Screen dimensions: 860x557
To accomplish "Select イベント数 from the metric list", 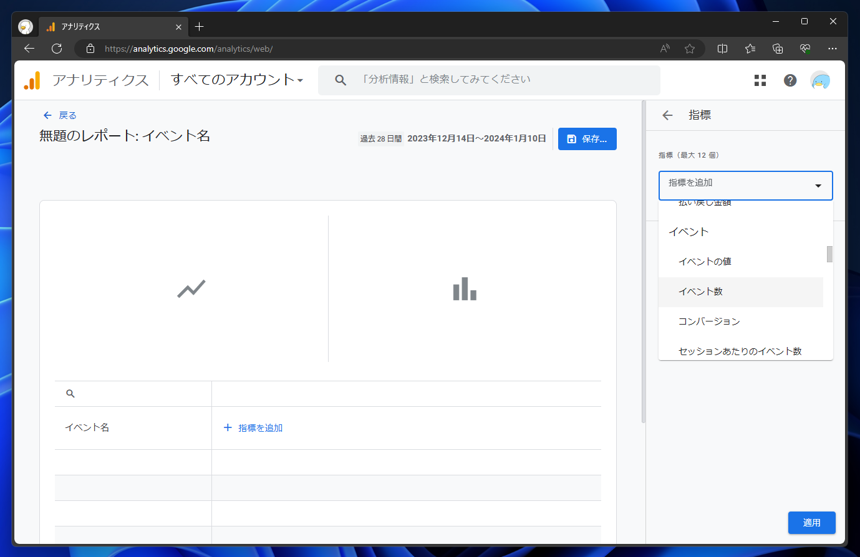I will pos(740,292).
